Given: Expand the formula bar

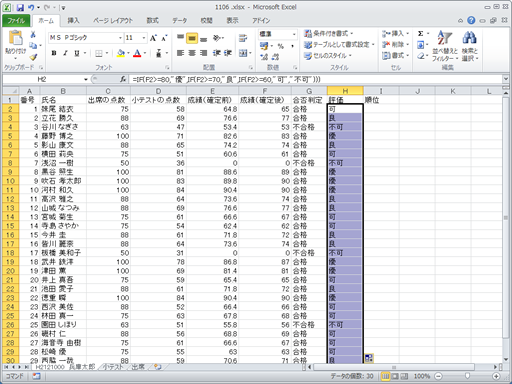Looking at the screenshot, I should 506,79.
